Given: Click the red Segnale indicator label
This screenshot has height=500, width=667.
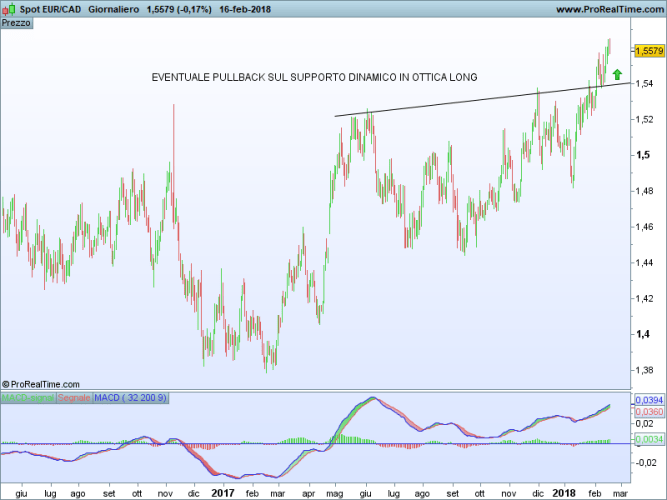Looking at the screenshot, I should 73,398.
